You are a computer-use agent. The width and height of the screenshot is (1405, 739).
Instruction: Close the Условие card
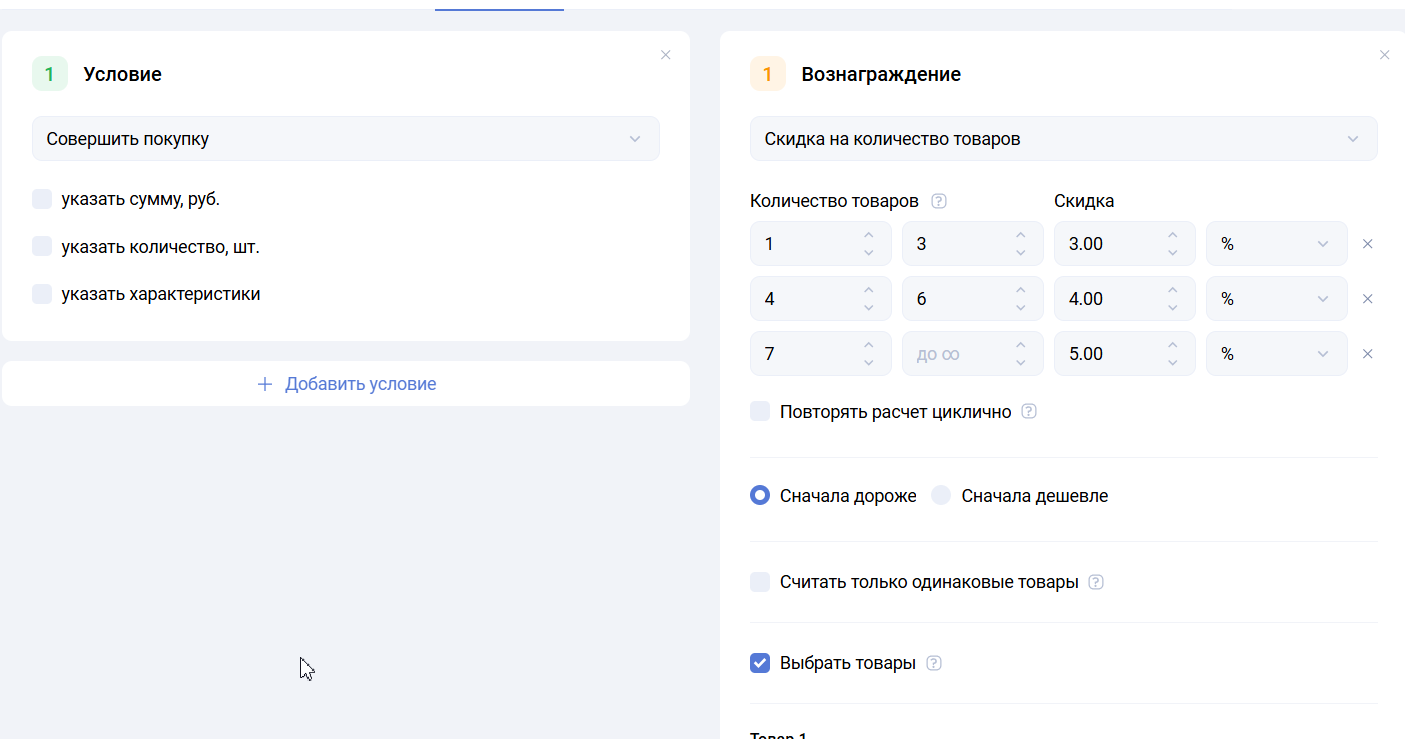tap(665, 55)
